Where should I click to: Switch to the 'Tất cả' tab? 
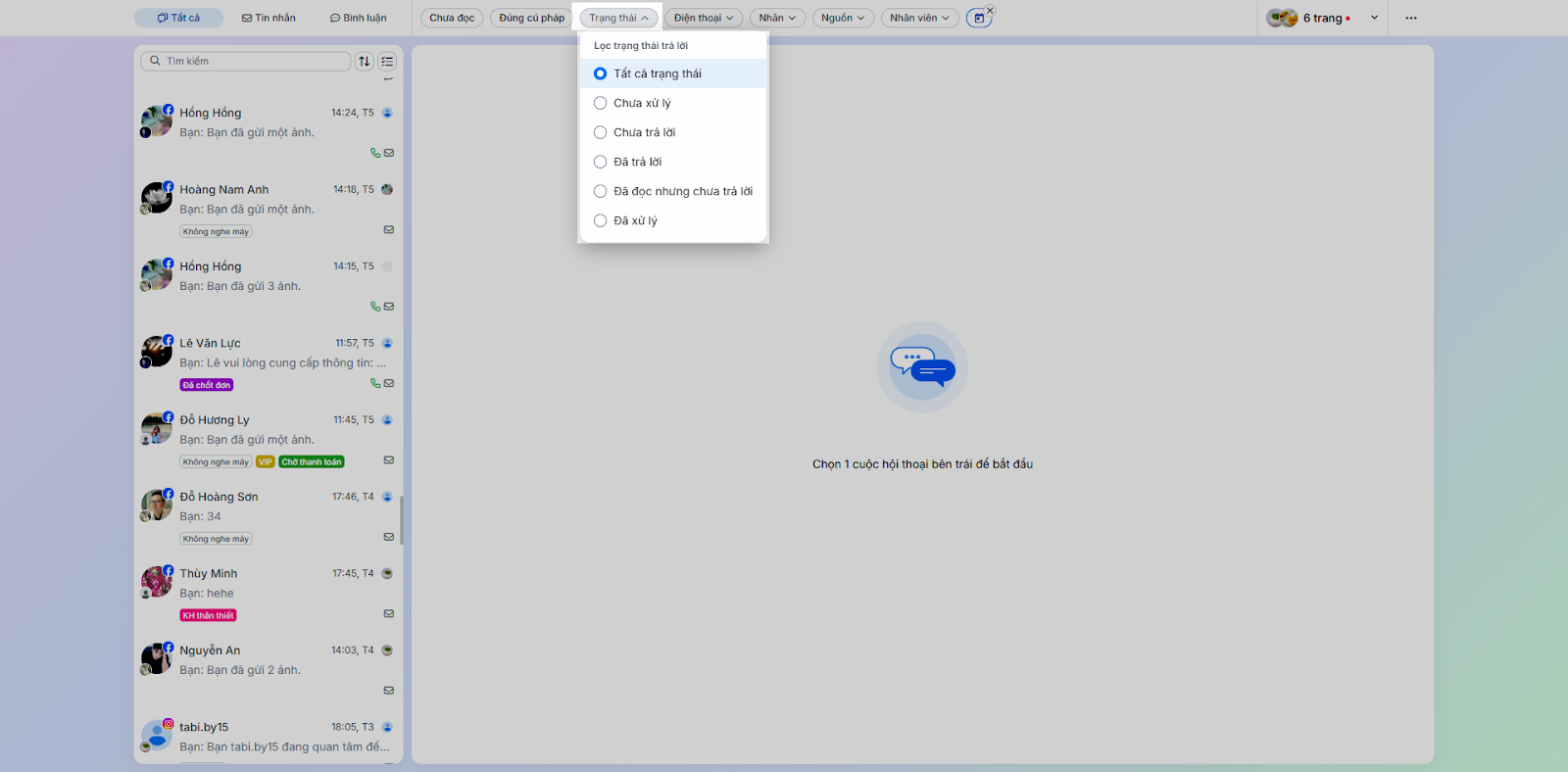coord(178,18)
